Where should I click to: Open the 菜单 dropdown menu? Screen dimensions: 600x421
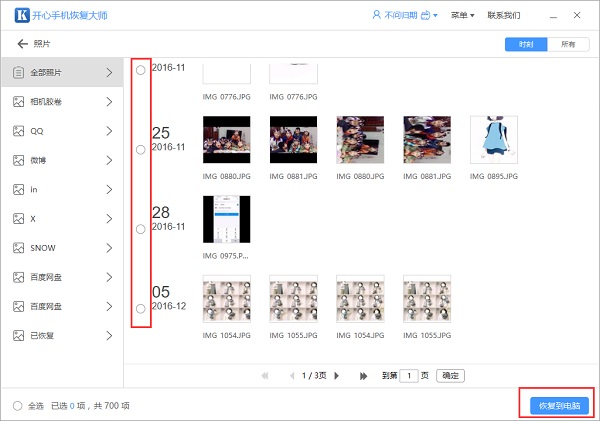(462, 16)
